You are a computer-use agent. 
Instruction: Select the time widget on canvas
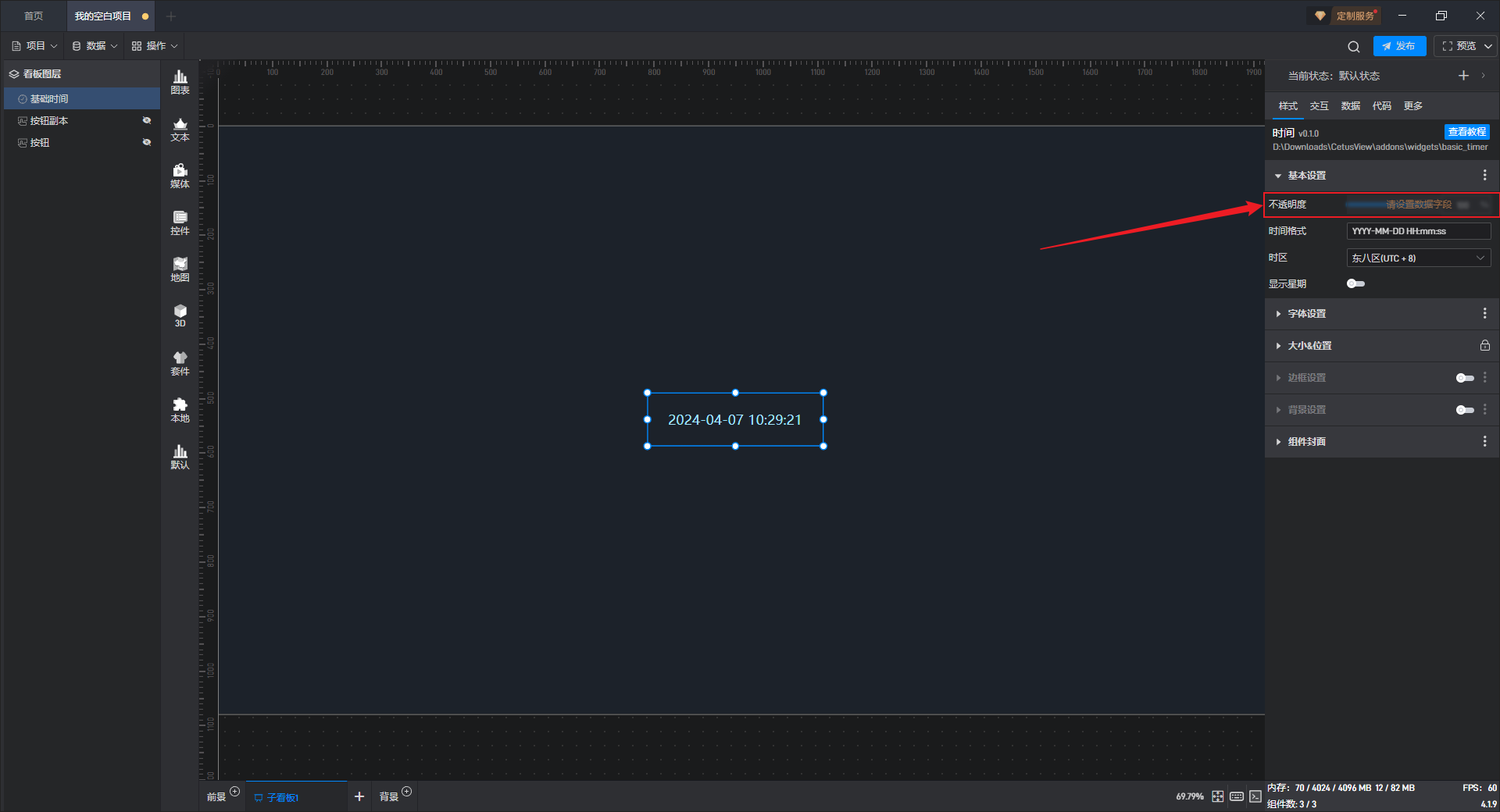(x=735, y=419)
